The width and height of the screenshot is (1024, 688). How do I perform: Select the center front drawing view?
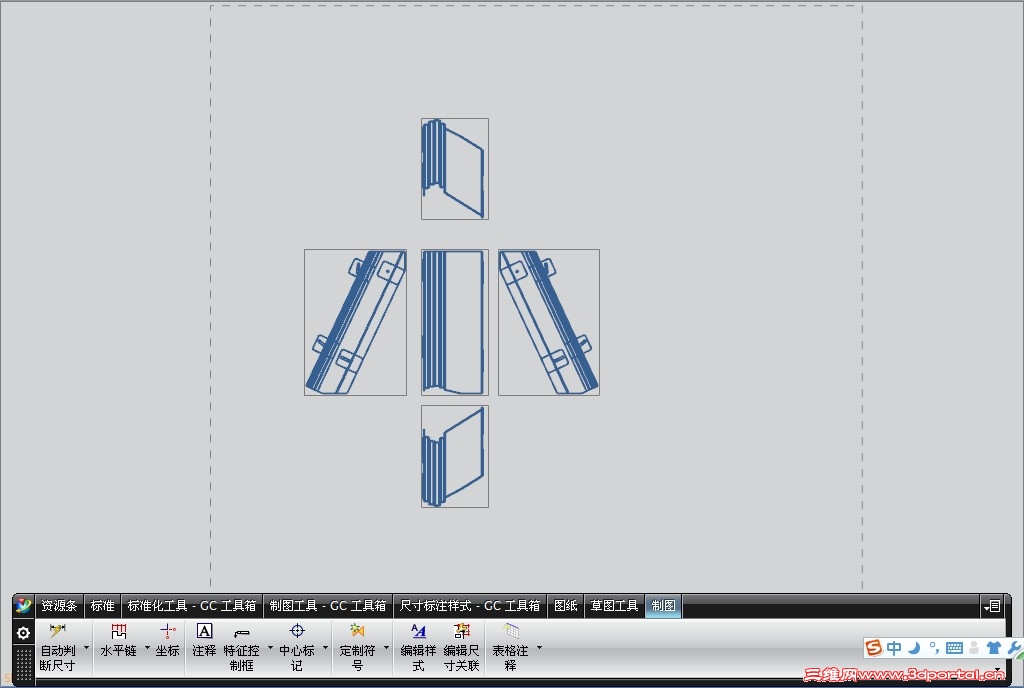click(x=455, y=322)
